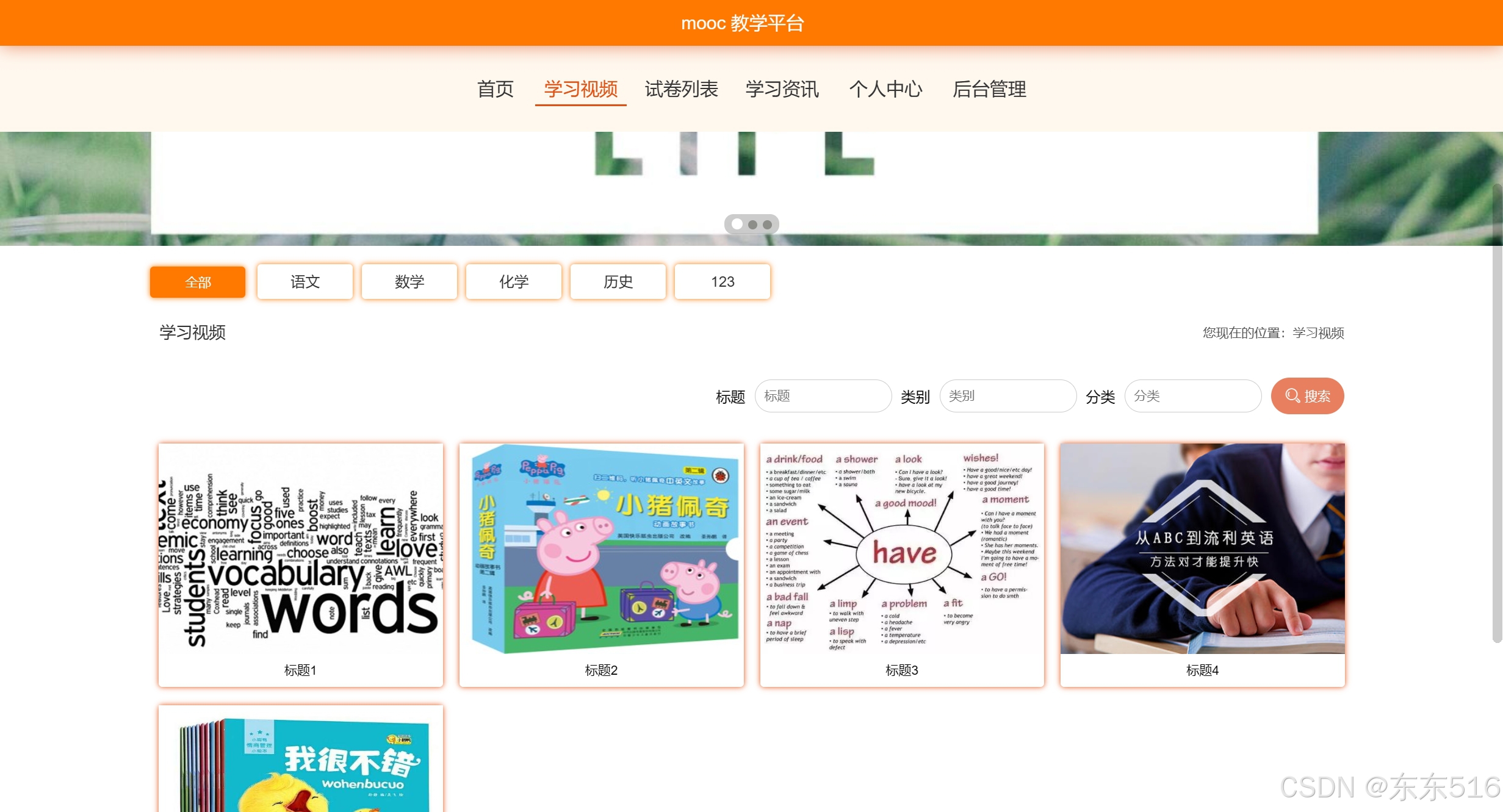Filter videos by 数学 category
This screenshot has height=812, width=1503.
409,282
